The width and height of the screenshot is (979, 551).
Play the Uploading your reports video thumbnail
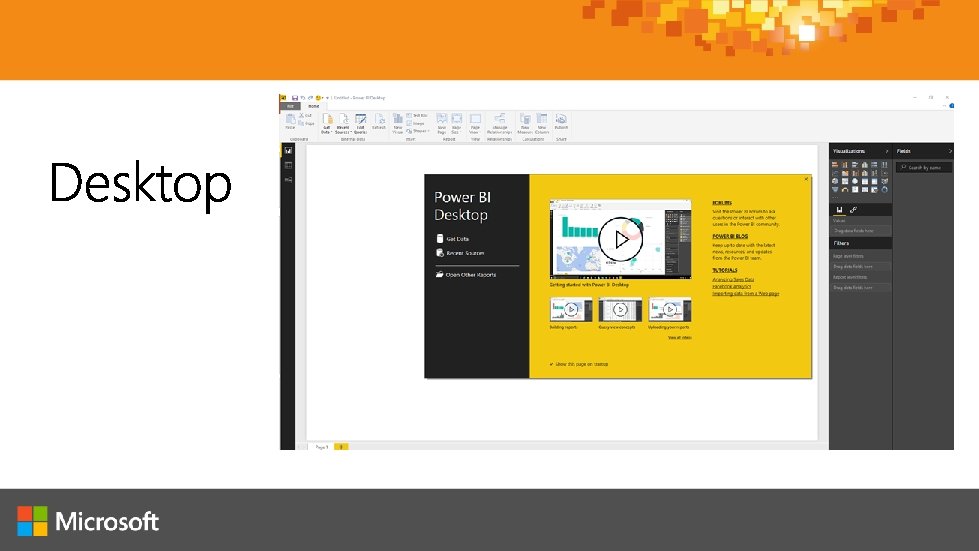click(669, 310)
